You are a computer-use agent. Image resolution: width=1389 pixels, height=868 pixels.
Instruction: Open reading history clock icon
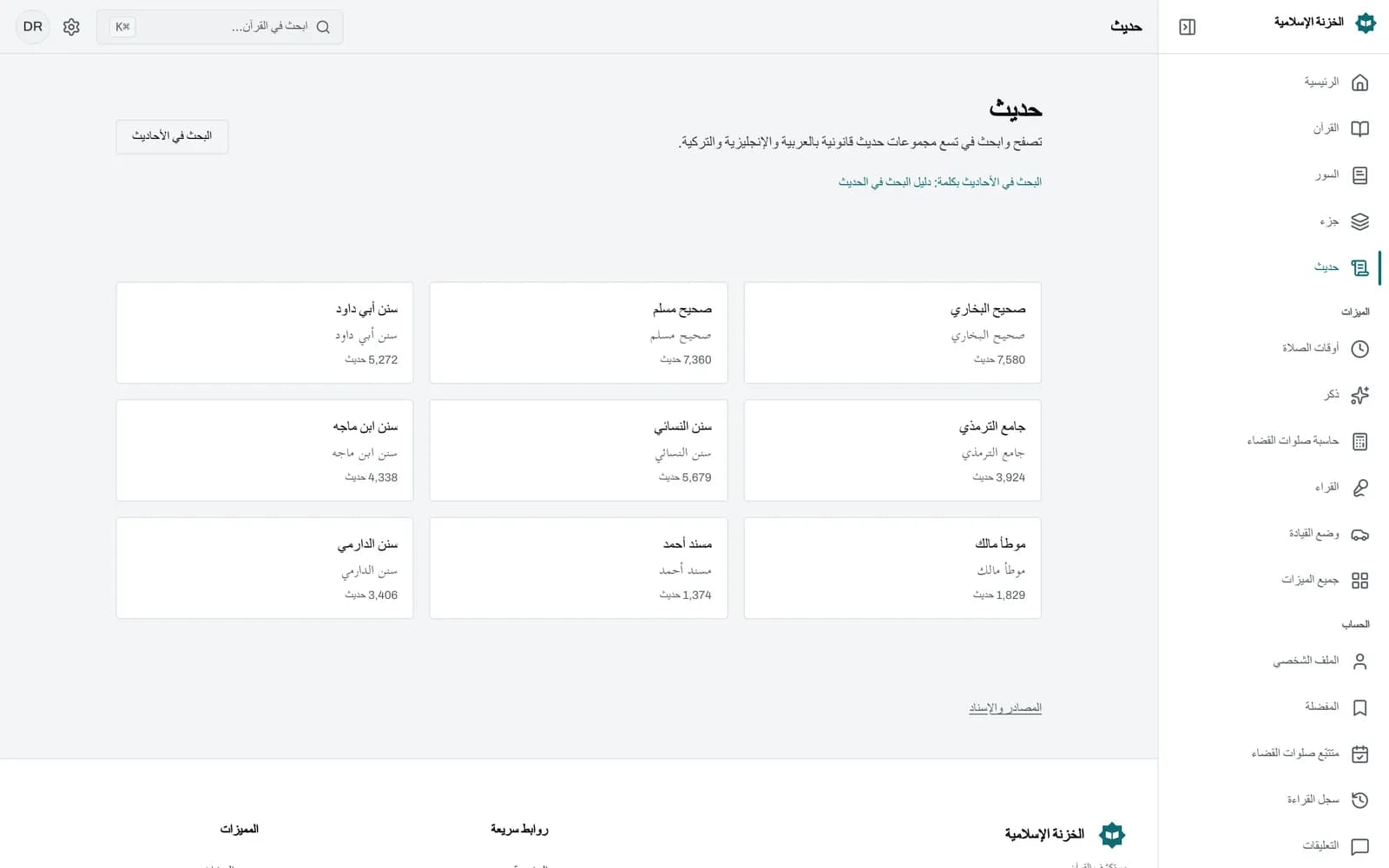1359,800
